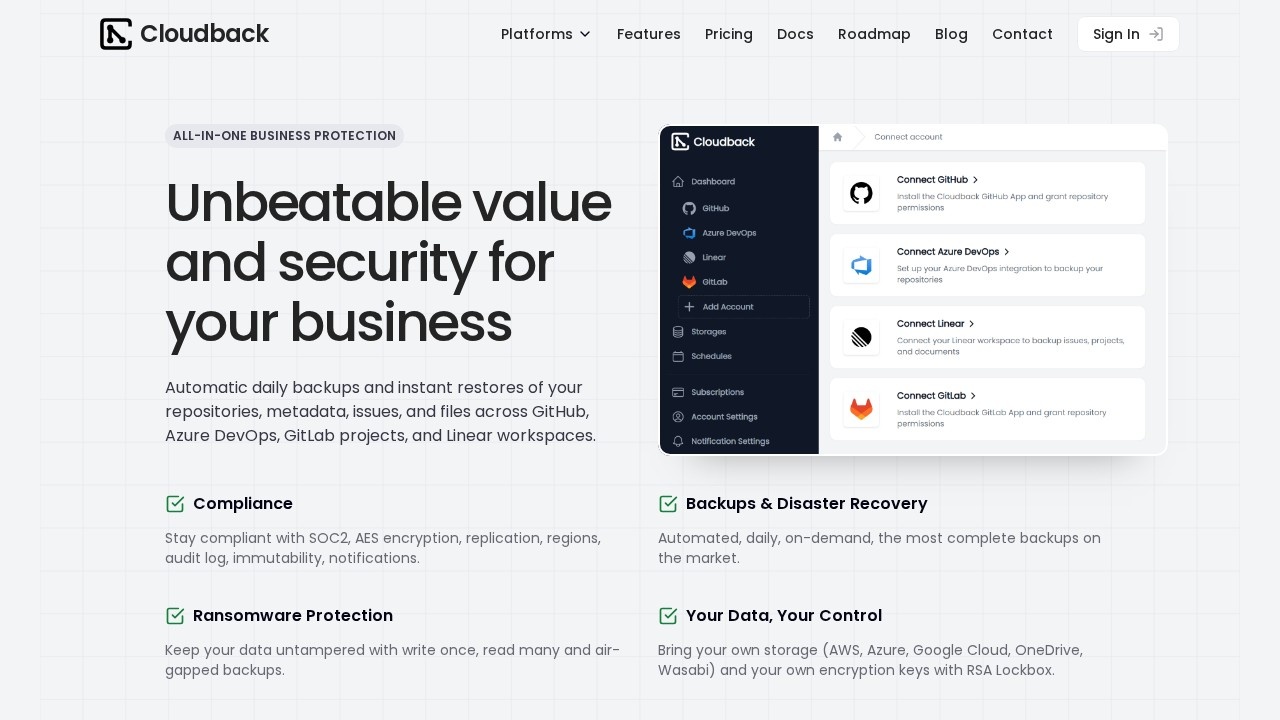Expand the Platforms dropdown menu
This screenshot has width=1280, height=720.
point(546,34)
